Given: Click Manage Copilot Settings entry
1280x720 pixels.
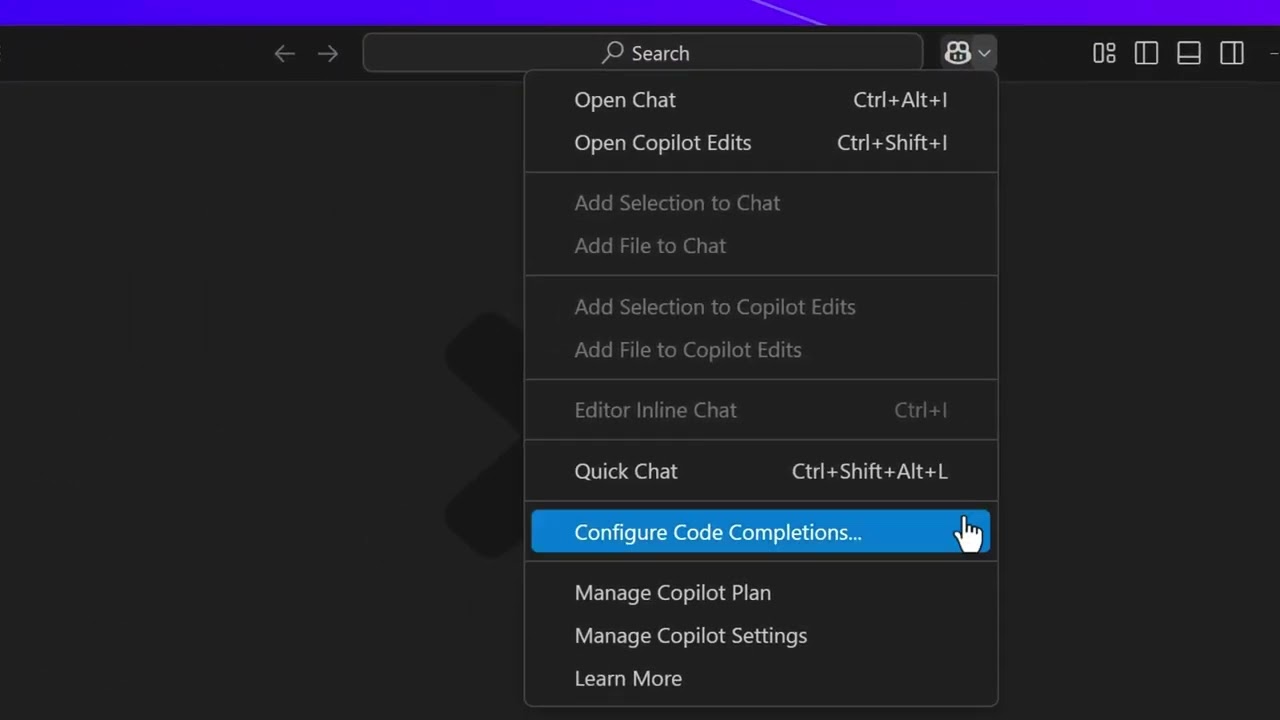Looking at the screenshot, I should [690, 636].
